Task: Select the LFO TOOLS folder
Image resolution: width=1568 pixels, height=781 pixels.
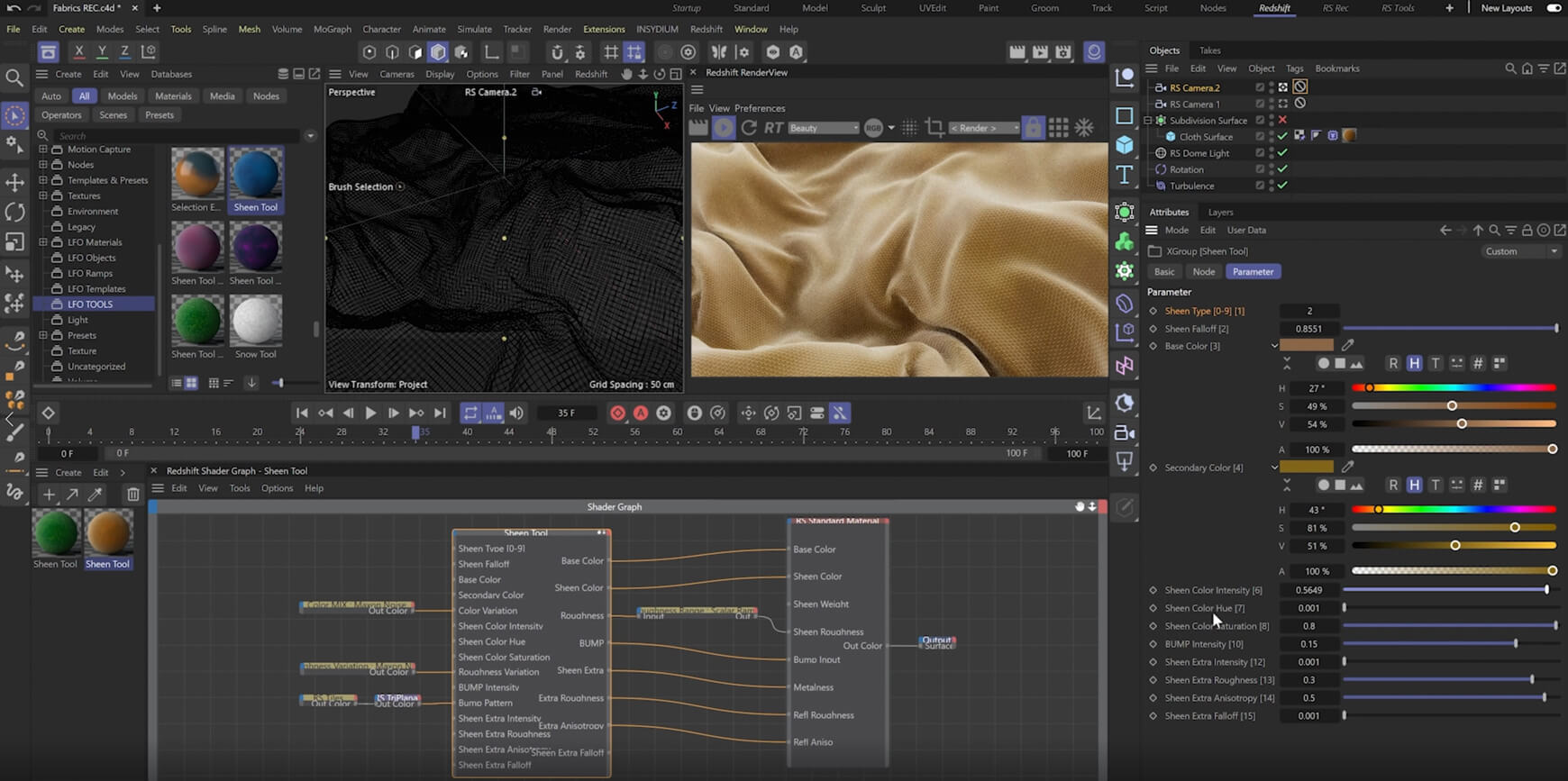Action: pos(90,304)
